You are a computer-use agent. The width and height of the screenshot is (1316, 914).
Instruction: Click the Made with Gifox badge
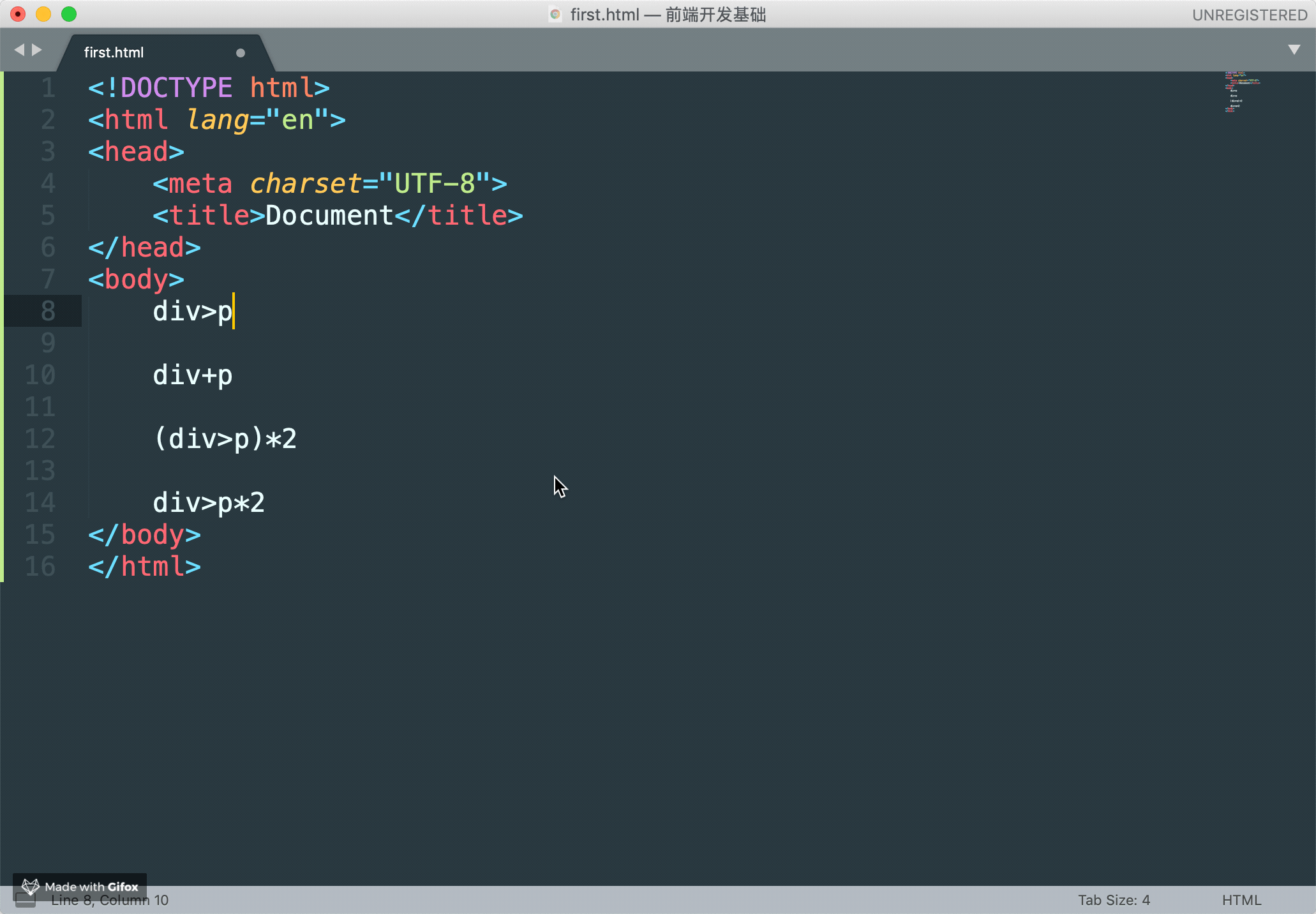coord(80,886)
